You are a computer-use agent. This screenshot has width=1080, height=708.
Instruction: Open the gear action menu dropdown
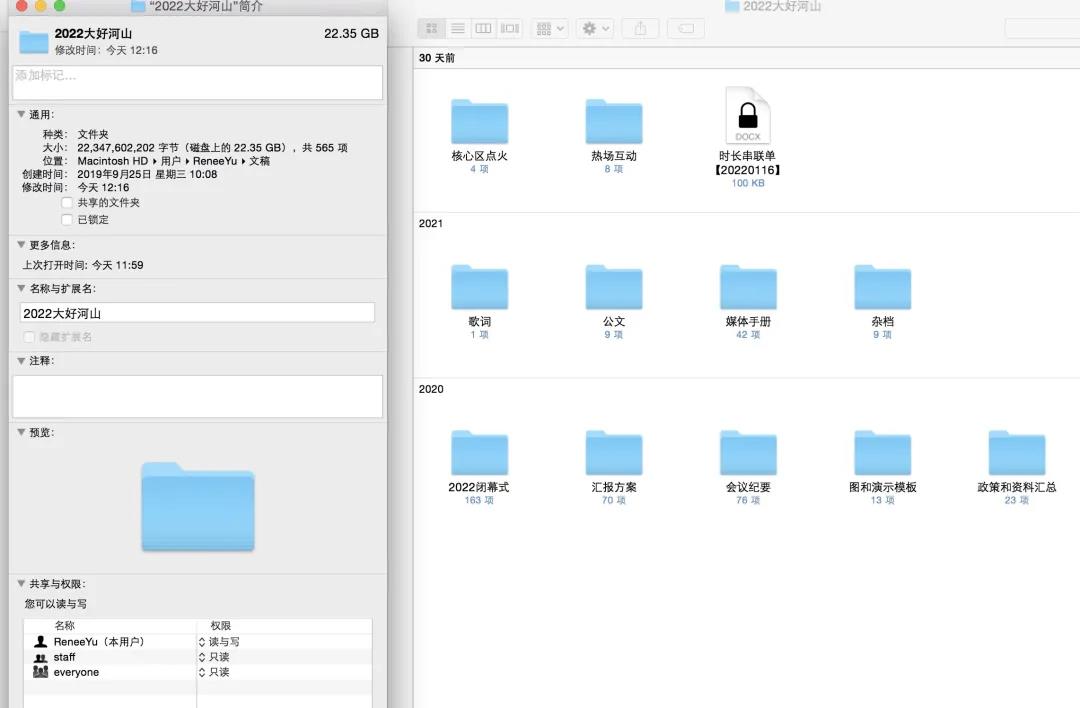[595, 29]
